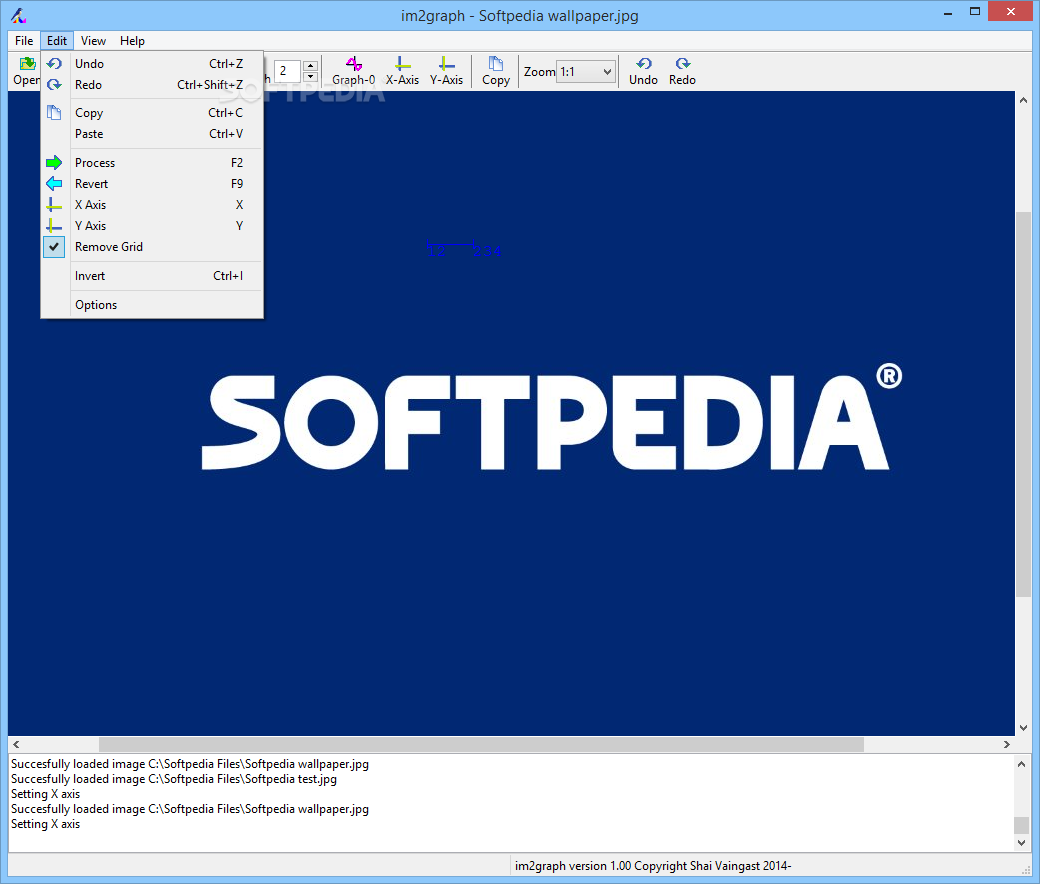This screenshot has width=1040, height=884.
Task: Click the image vertical scrollbar thumb
Action: [x=1023, y=403]
